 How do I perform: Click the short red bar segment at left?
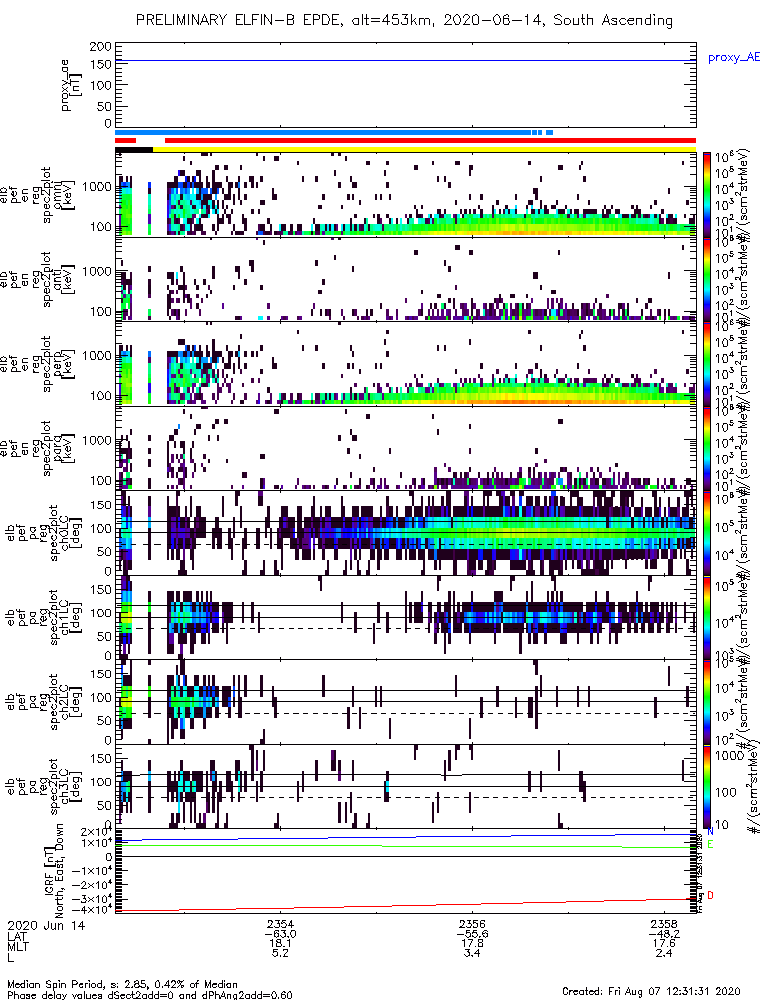[x=126, y=140]
